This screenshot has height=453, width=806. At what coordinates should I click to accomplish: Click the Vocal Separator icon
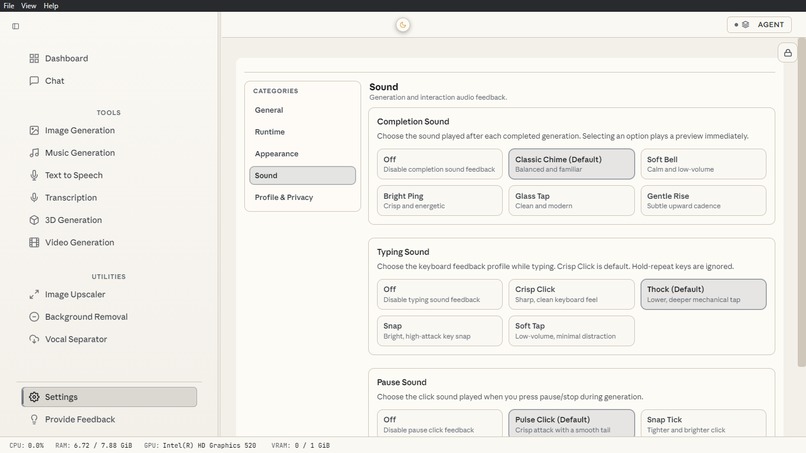tap(34, 339)
